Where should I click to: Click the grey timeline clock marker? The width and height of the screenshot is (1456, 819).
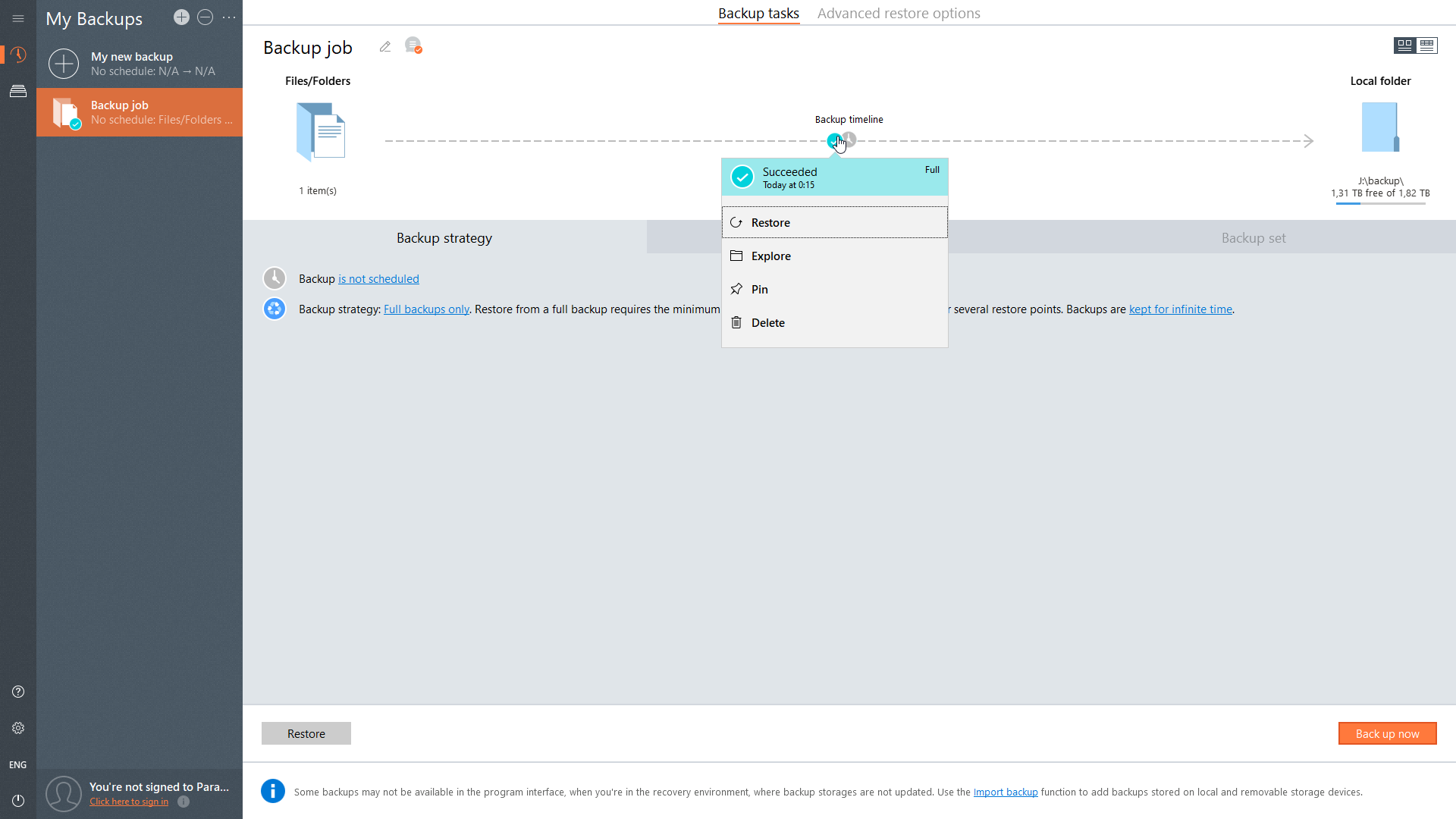(x=850, y=139)
